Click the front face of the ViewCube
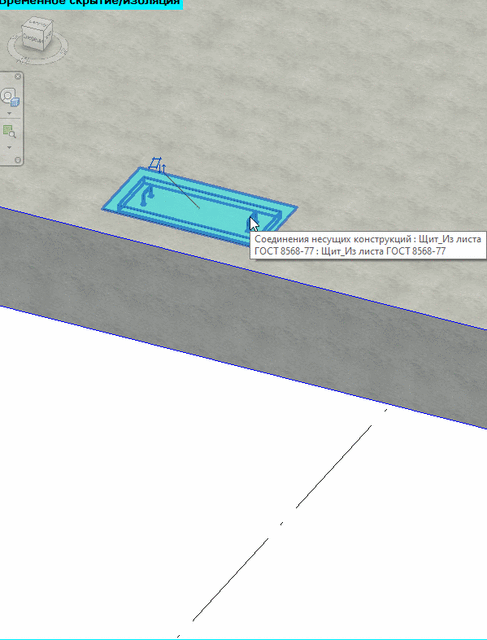The image size is (487, 640). pyautogui.click(x=33, y=39)
